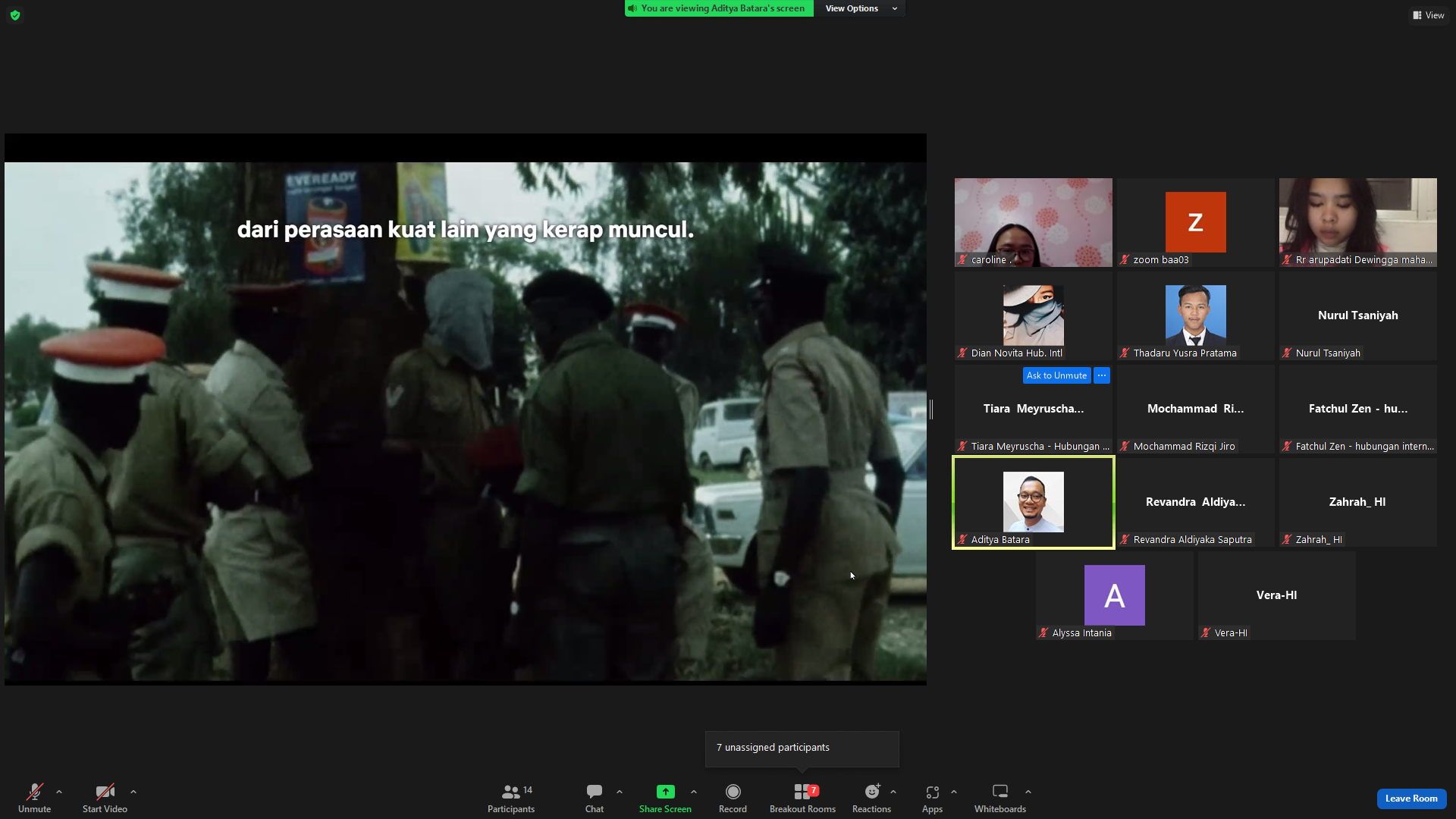The image size is (1456, 819).
Task: Click muted mic icon on Vera-HI's tile
Action: 1207,633
